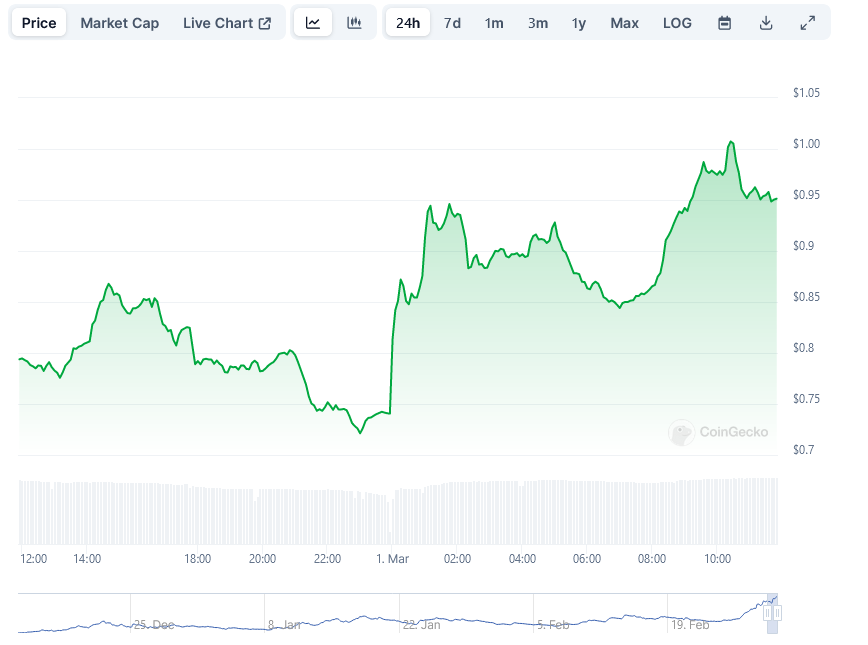
Task: Select the Max time range
Action: tap(624, 23)
